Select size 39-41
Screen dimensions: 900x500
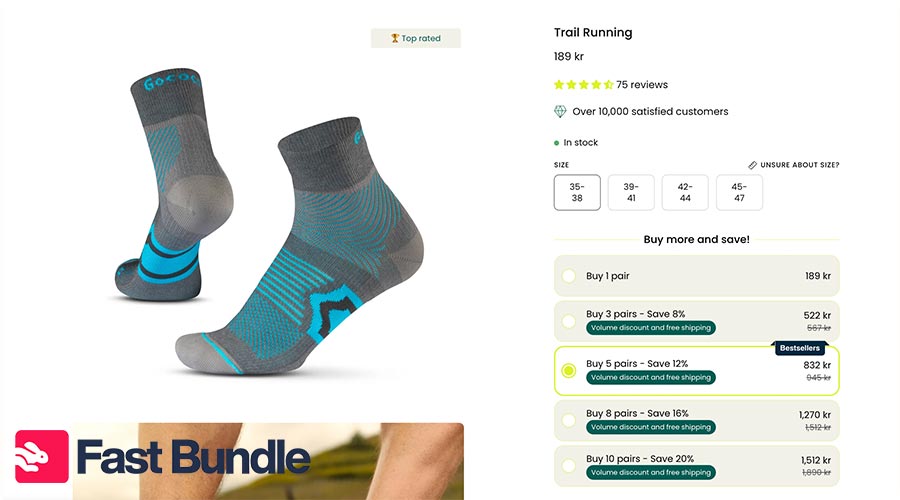point(631,192)
